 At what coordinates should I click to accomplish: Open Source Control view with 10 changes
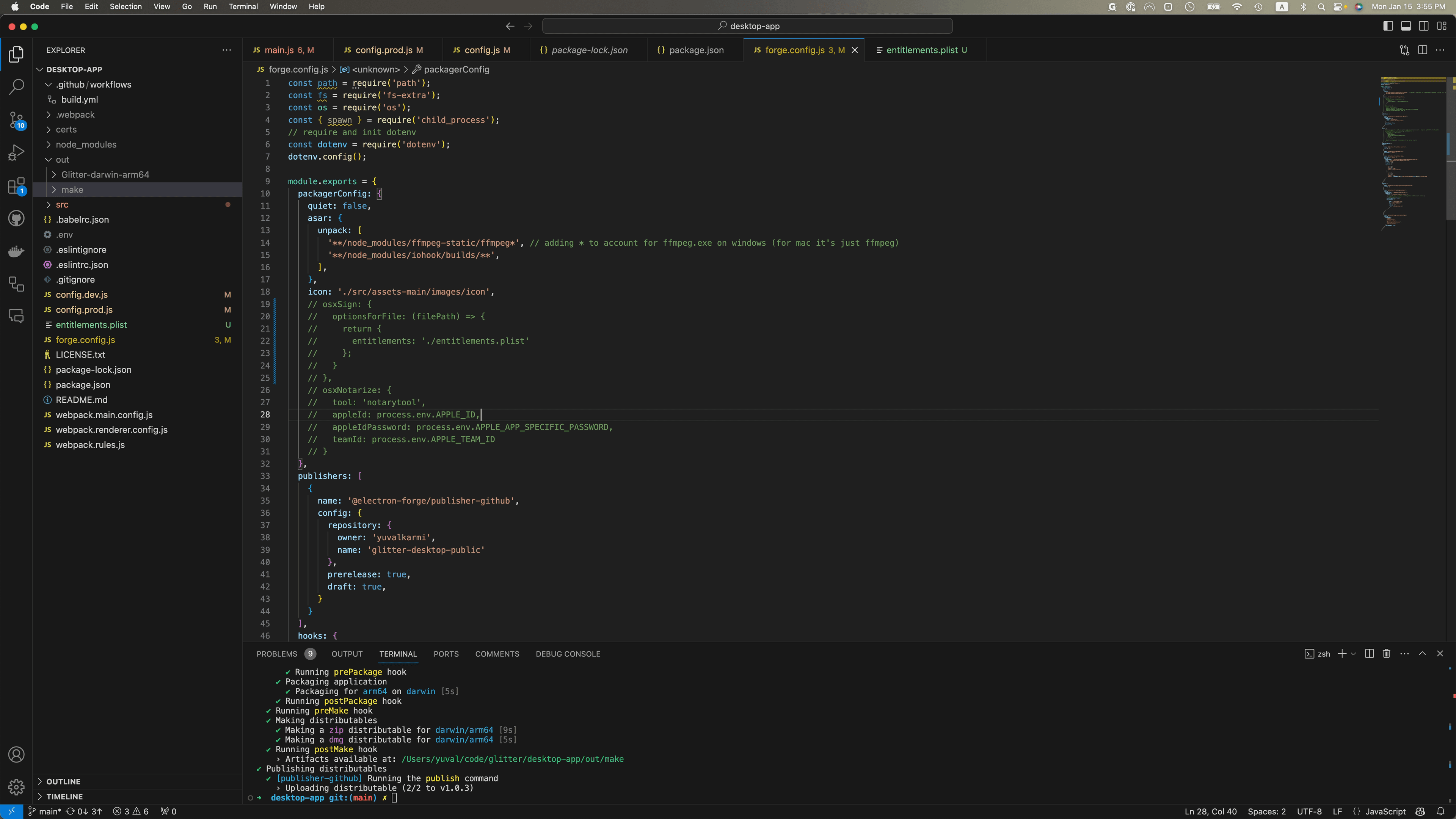click(x=16, y=120)
